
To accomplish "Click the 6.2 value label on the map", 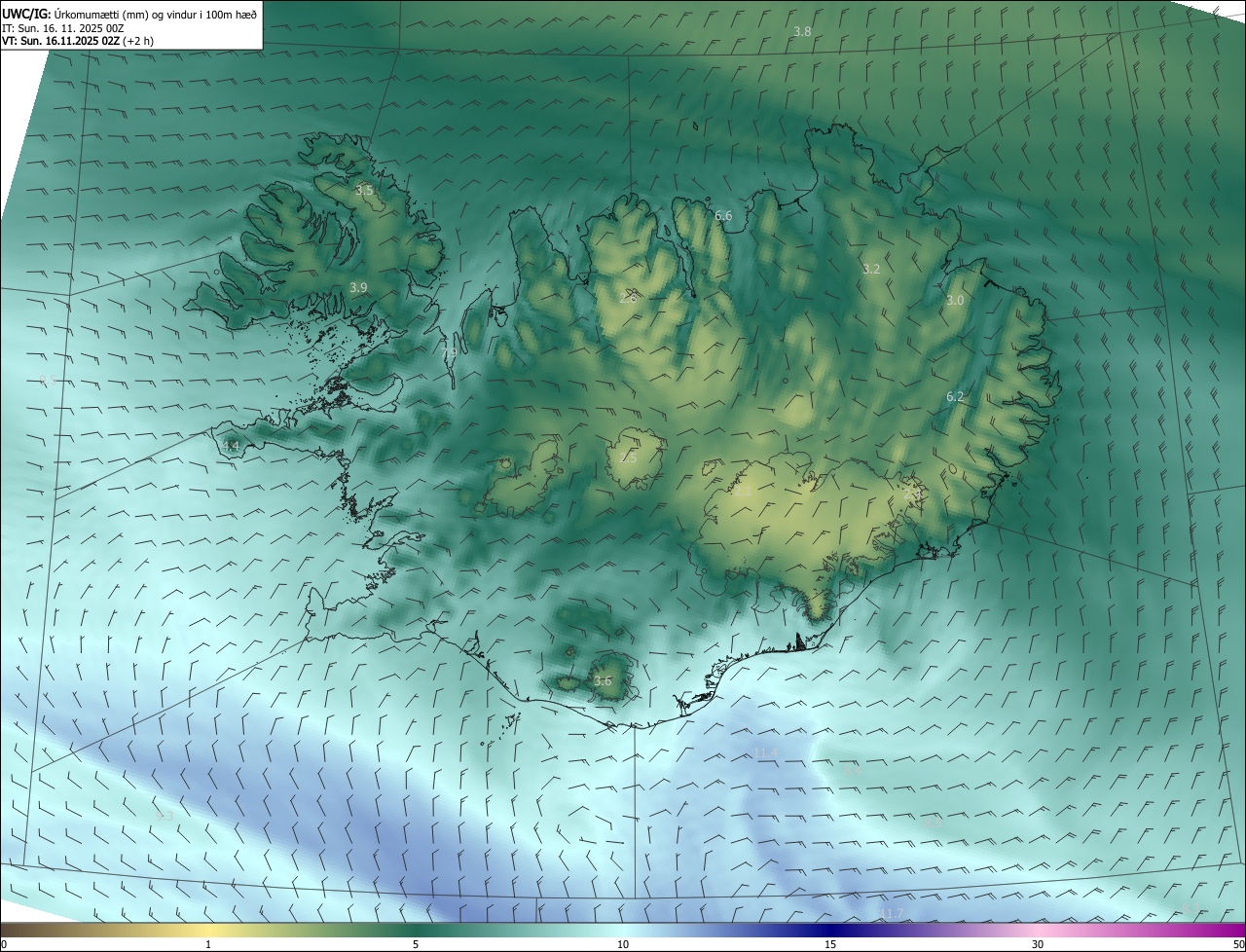I will point(955,397).
